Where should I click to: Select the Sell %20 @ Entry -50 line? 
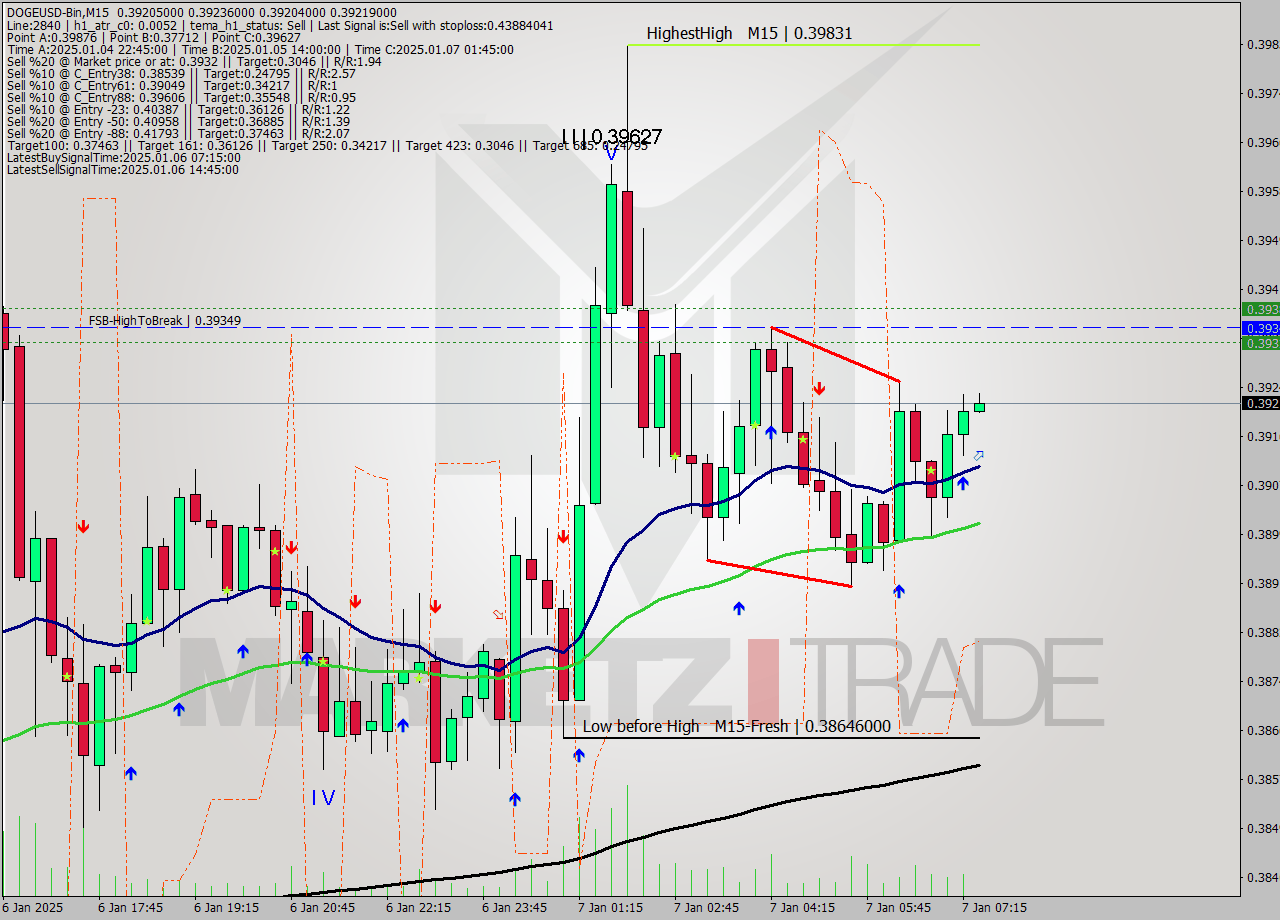tap(178, 121)
